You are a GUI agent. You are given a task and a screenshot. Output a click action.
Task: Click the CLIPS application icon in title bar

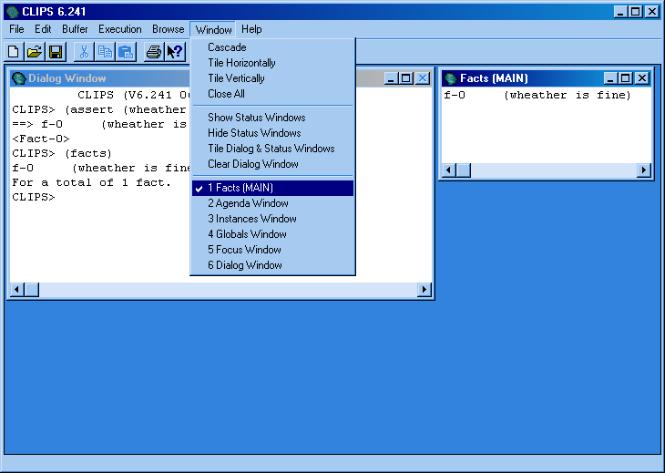(x=13, y=11)
